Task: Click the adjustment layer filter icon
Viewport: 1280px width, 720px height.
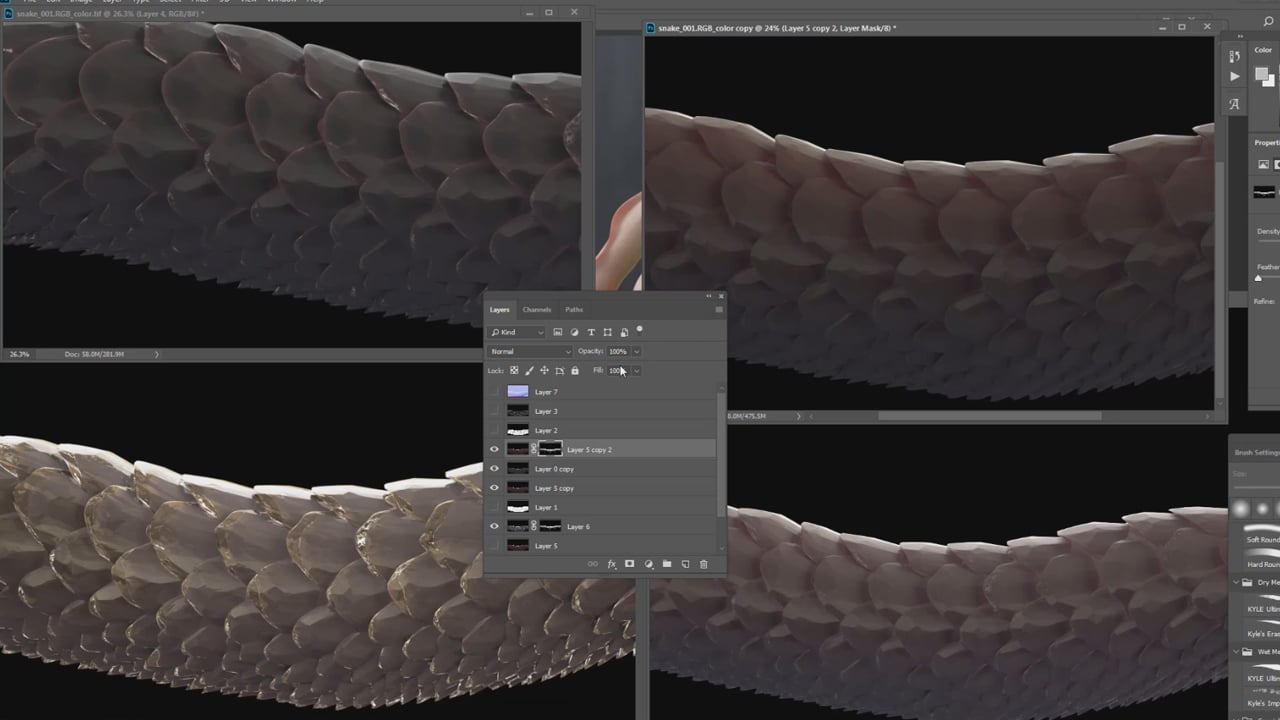Action: tap(574, 332)
